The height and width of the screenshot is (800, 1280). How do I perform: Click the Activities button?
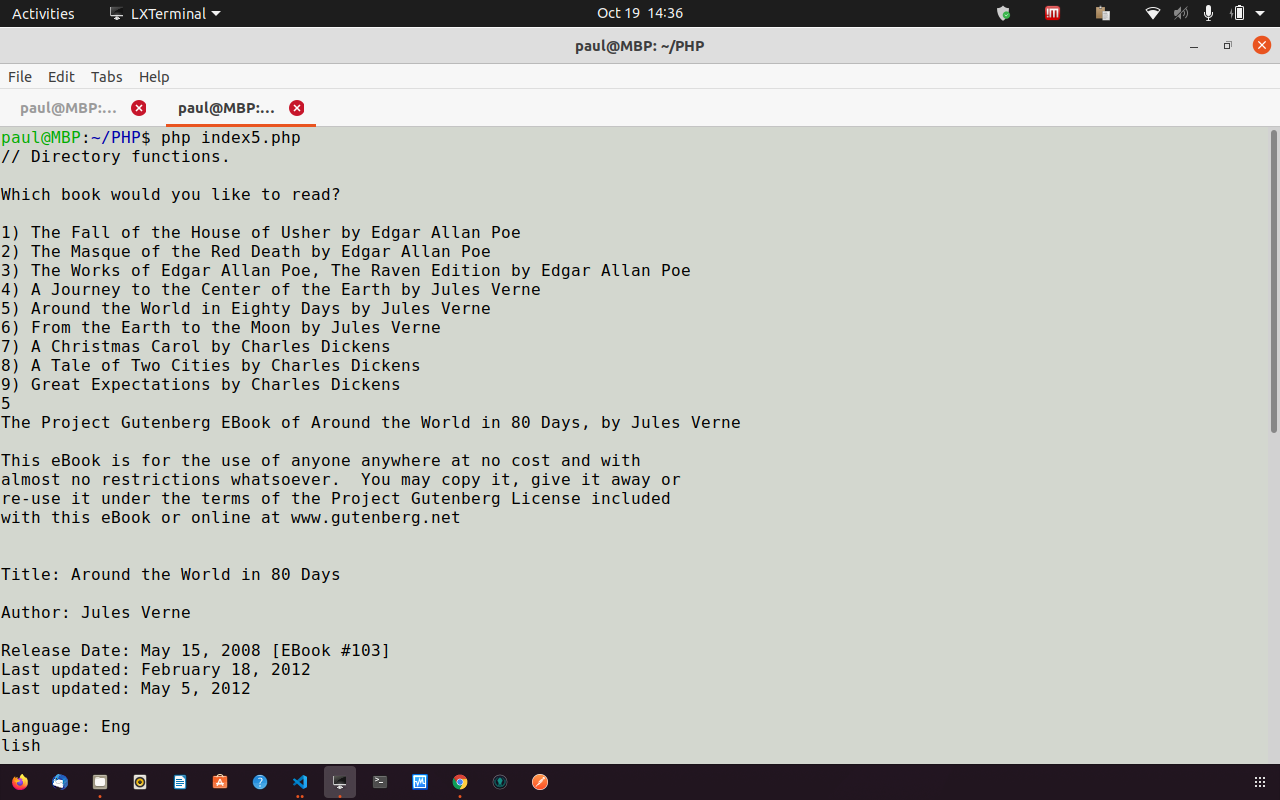click(x=43, y=13)
